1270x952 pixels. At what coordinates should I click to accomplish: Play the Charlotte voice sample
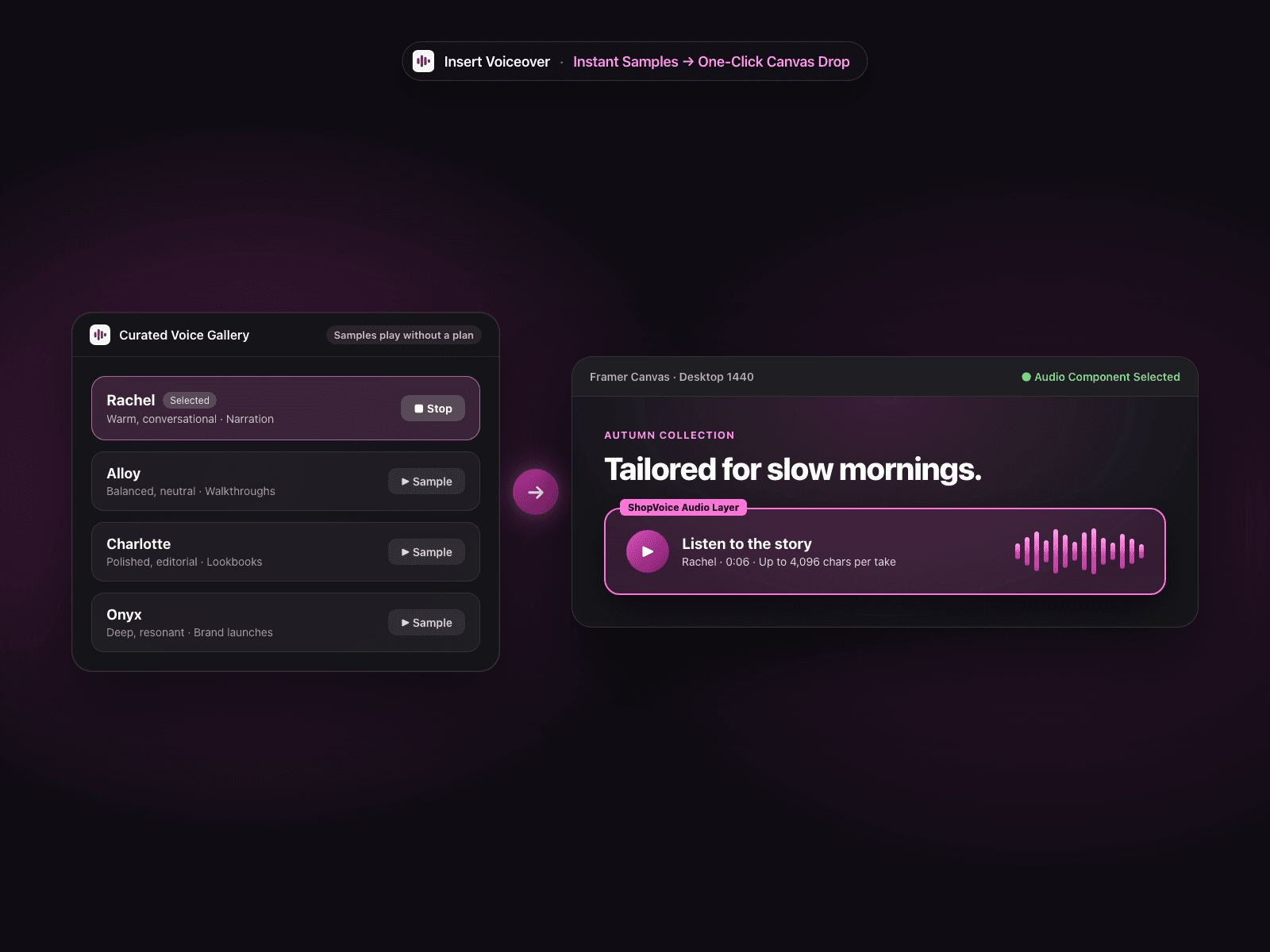(x=426, y=552)
